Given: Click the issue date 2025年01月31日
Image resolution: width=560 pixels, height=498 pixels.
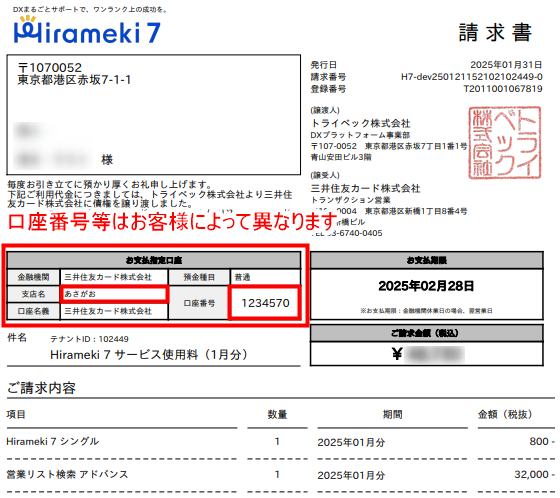Looking at the screenshot, I should pyautogui.click(x=506, y=65).
